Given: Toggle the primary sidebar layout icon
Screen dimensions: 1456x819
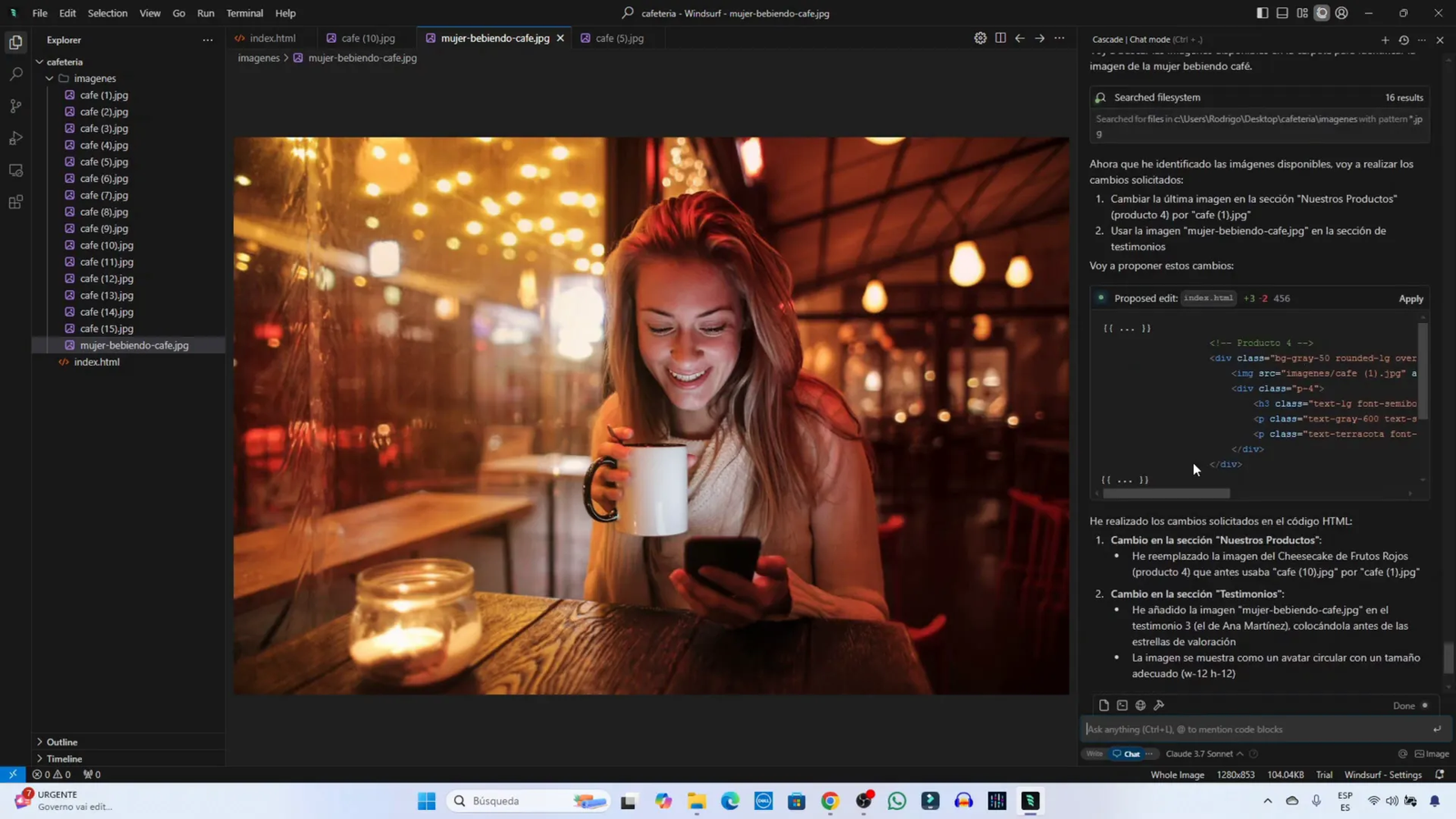Looking at the screenshot, I should 1262,13.
